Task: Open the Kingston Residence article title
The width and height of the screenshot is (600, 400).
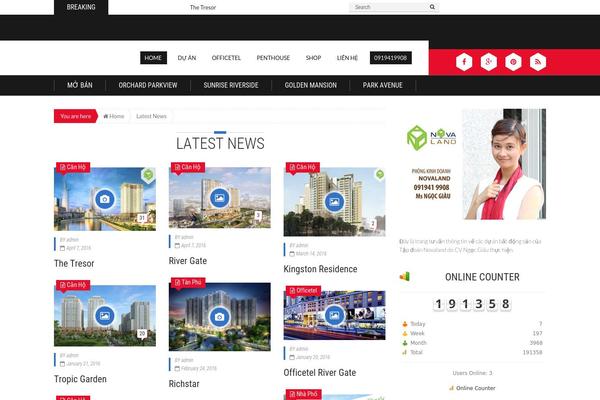Action: tap(320, 269)
